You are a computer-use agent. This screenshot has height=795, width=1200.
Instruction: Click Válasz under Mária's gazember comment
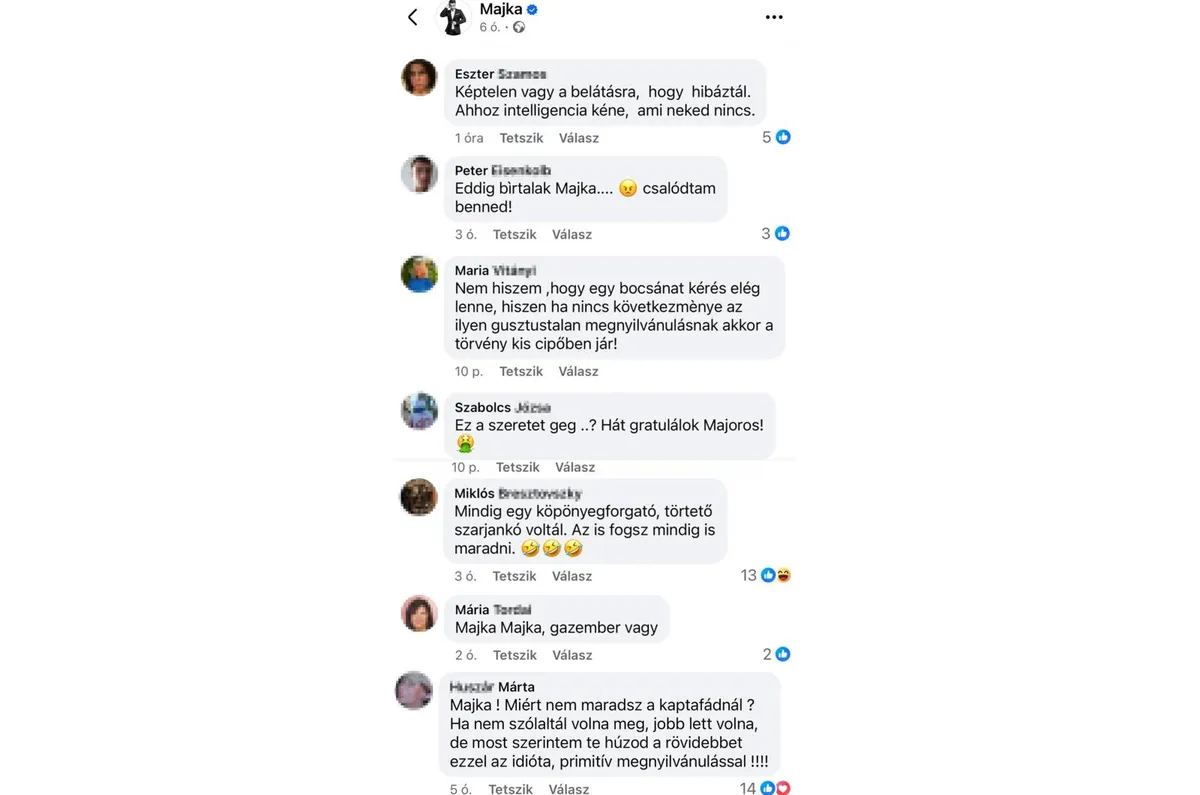coord(572,656)
